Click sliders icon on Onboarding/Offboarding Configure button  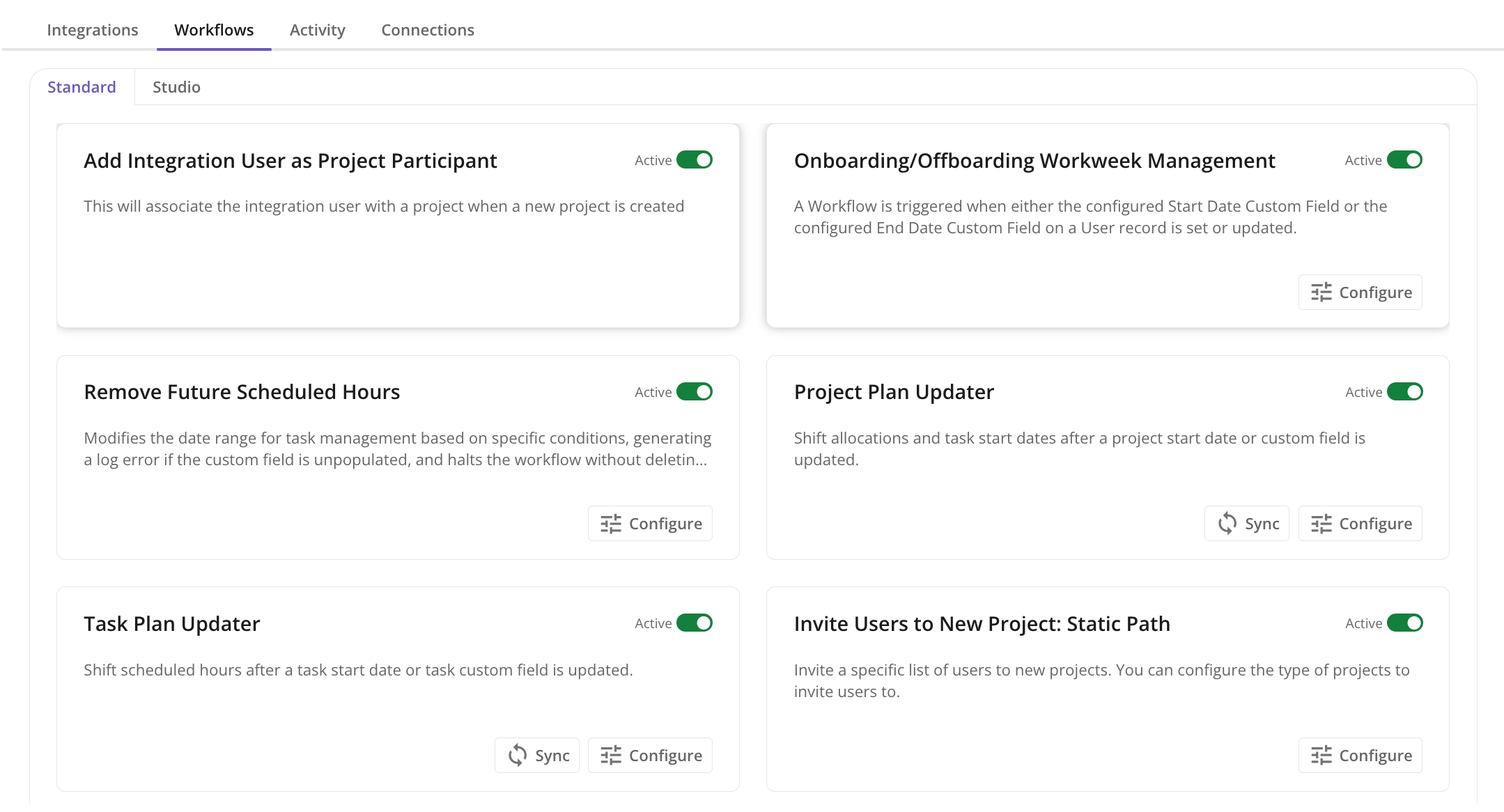click(x=1321, y=292)
